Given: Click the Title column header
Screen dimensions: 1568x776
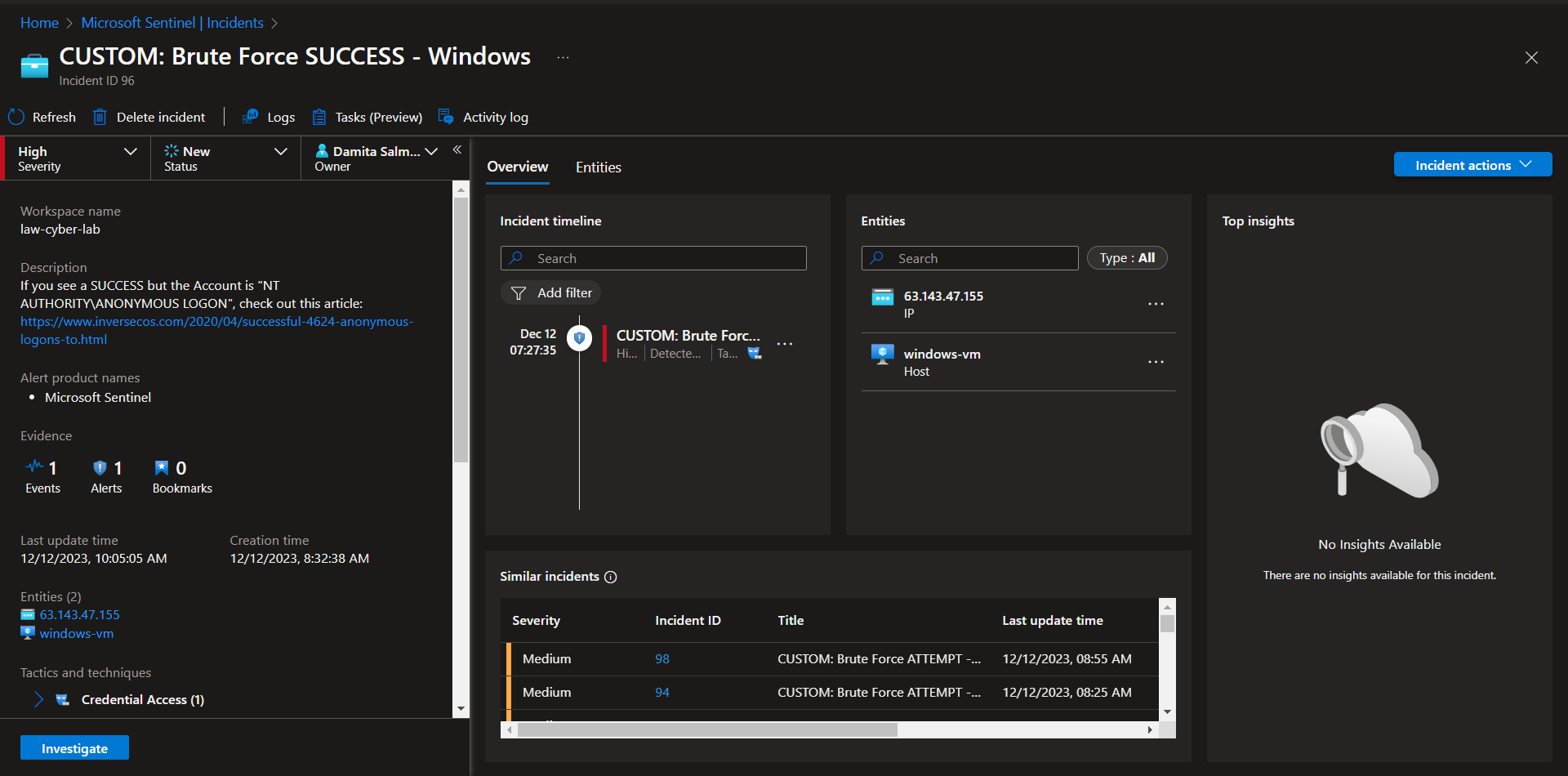Looking at the screenshot, I should click(791, 621).
